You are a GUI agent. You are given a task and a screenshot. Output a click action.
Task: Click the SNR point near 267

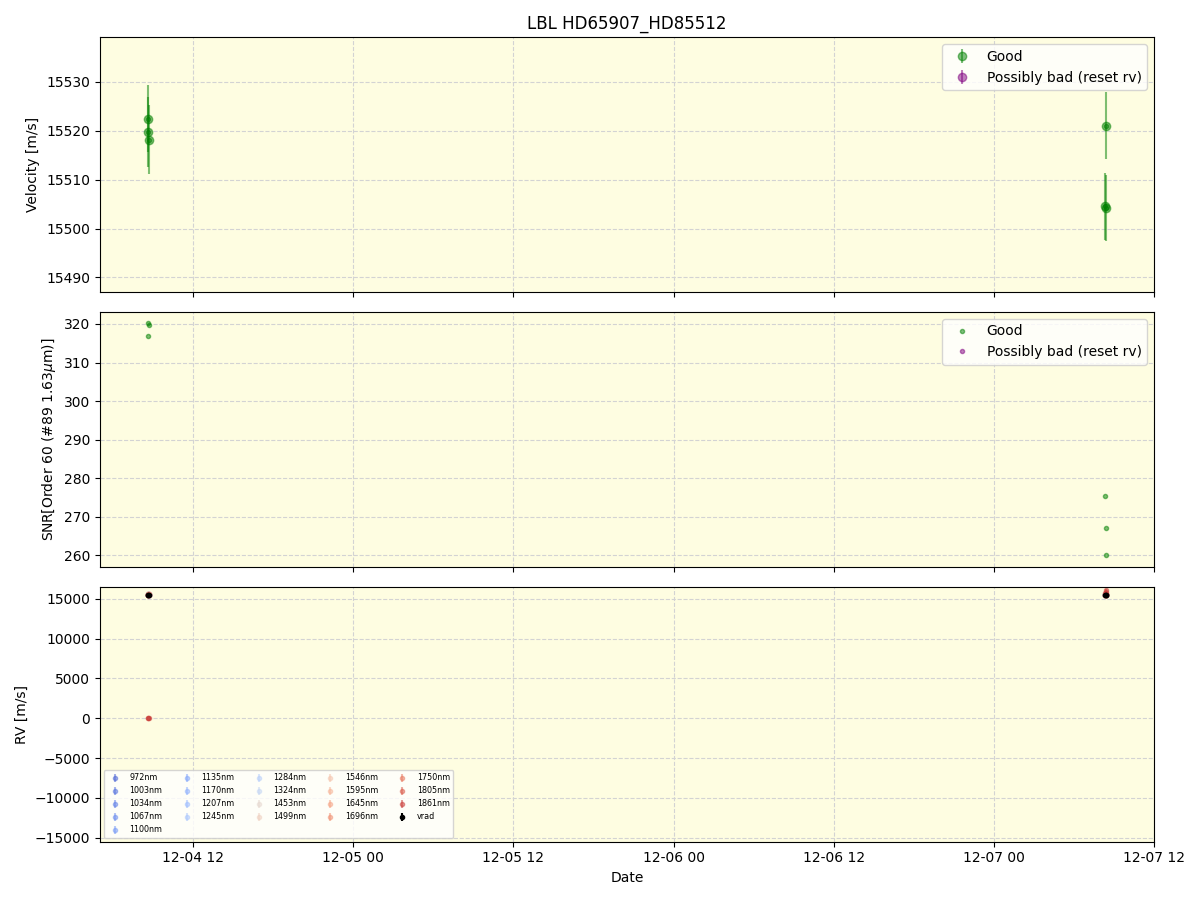point(1106,528)
